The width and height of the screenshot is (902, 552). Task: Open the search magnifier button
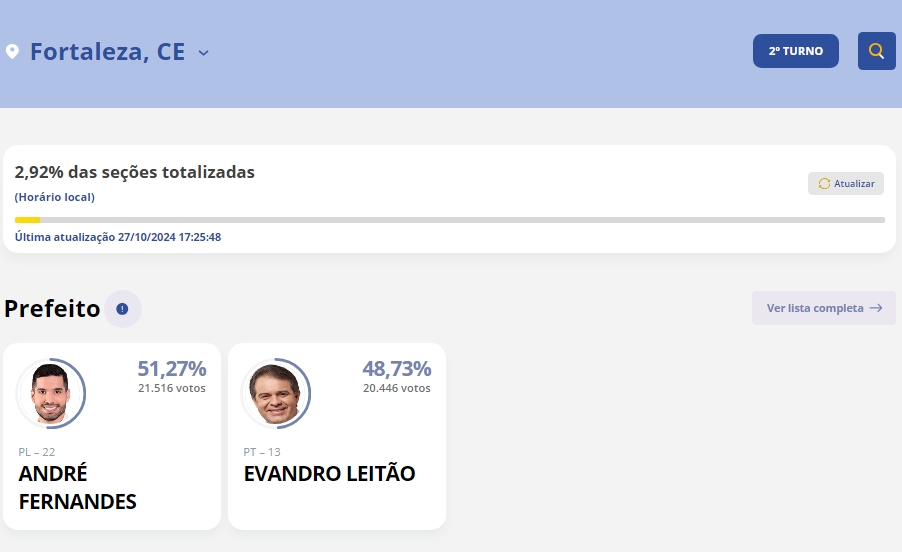(876, 51)
